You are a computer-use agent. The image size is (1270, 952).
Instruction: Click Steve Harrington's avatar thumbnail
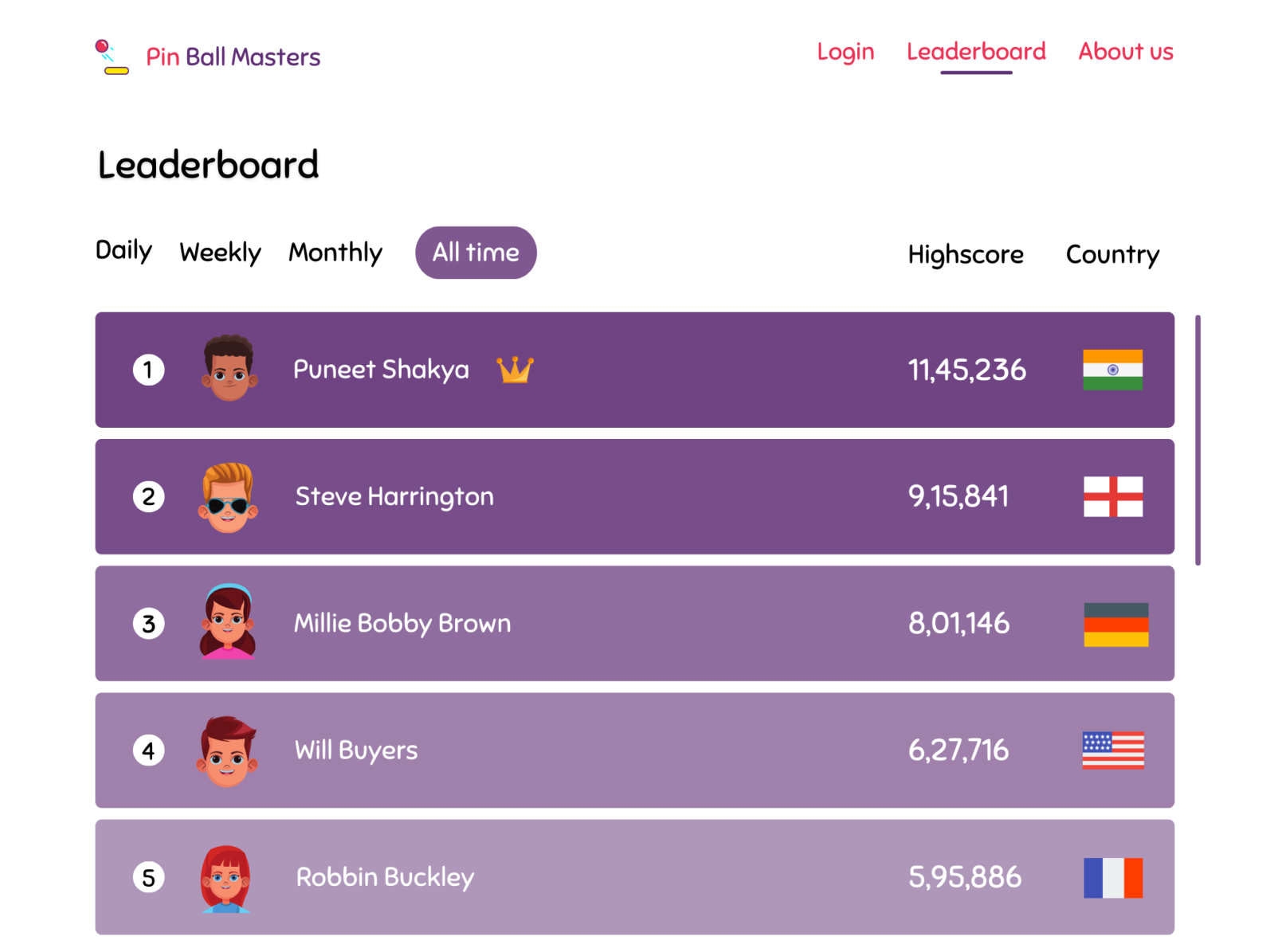tap(228, 496)
